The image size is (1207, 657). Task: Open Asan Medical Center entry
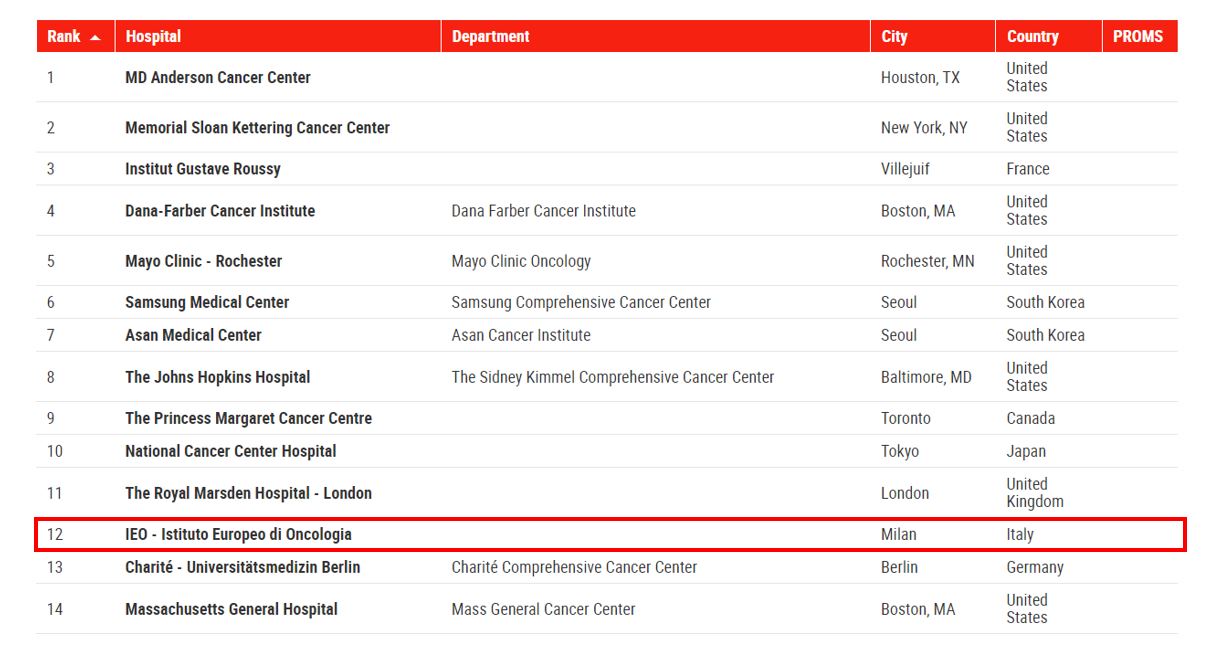(193, 335)
